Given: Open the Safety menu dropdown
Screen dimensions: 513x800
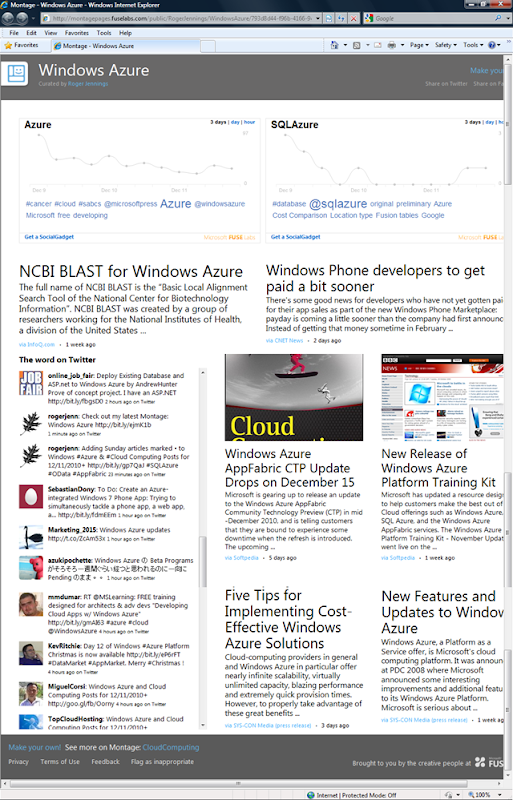Looking at the screenshot, I should [x=446, y=45].
